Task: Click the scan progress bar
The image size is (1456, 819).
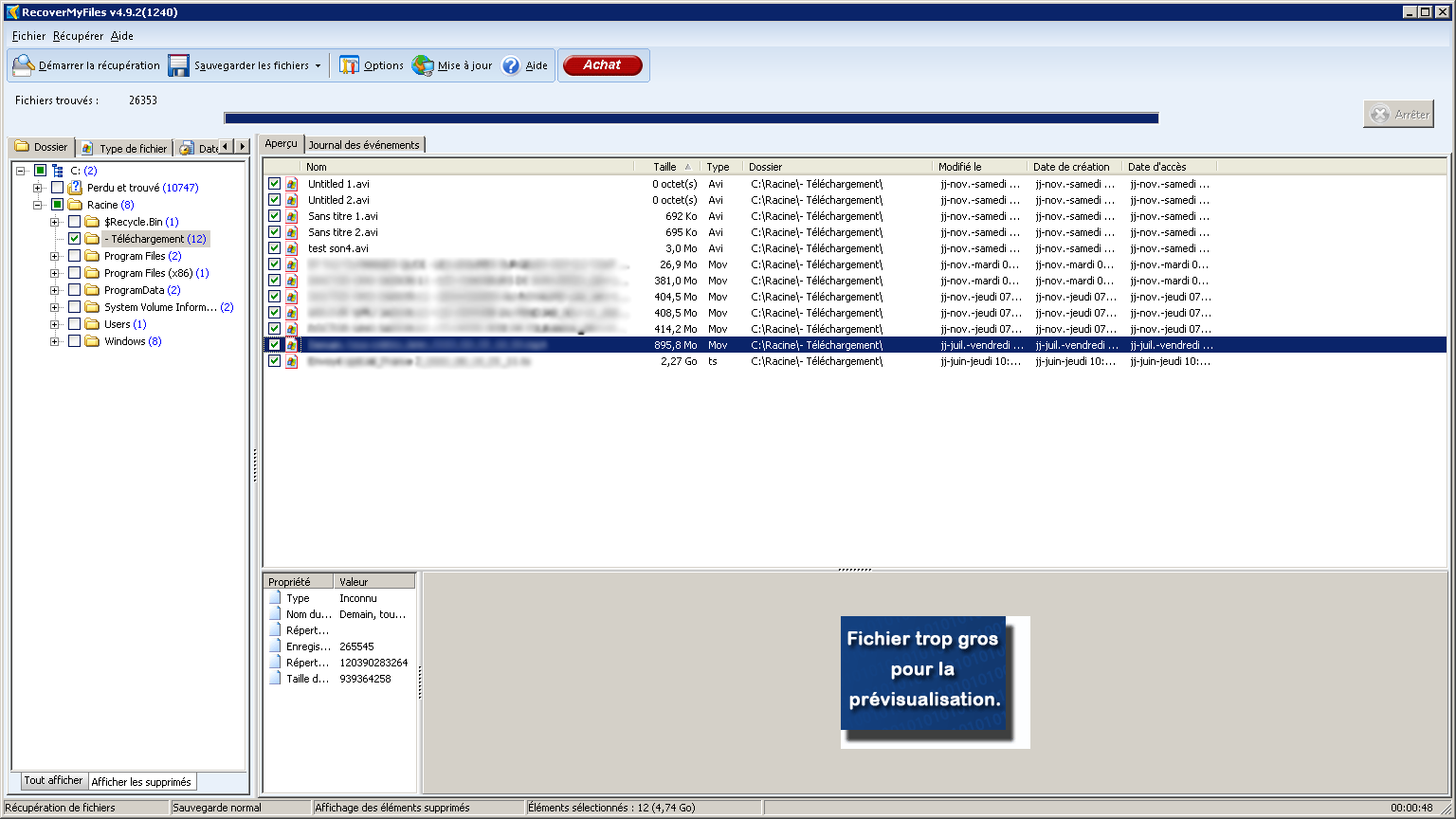Action: pyautogui.click(x=691, y=118)
